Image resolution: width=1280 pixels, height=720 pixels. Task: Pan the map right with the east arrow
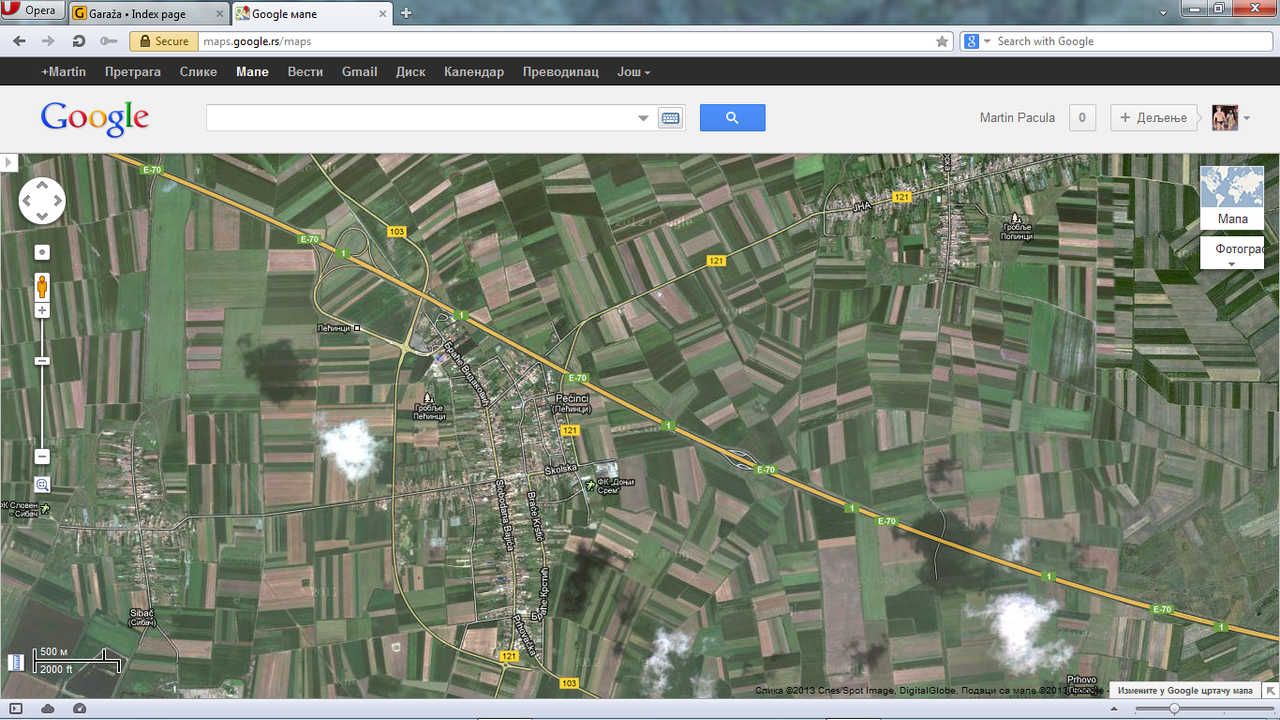tap(57, 201)
